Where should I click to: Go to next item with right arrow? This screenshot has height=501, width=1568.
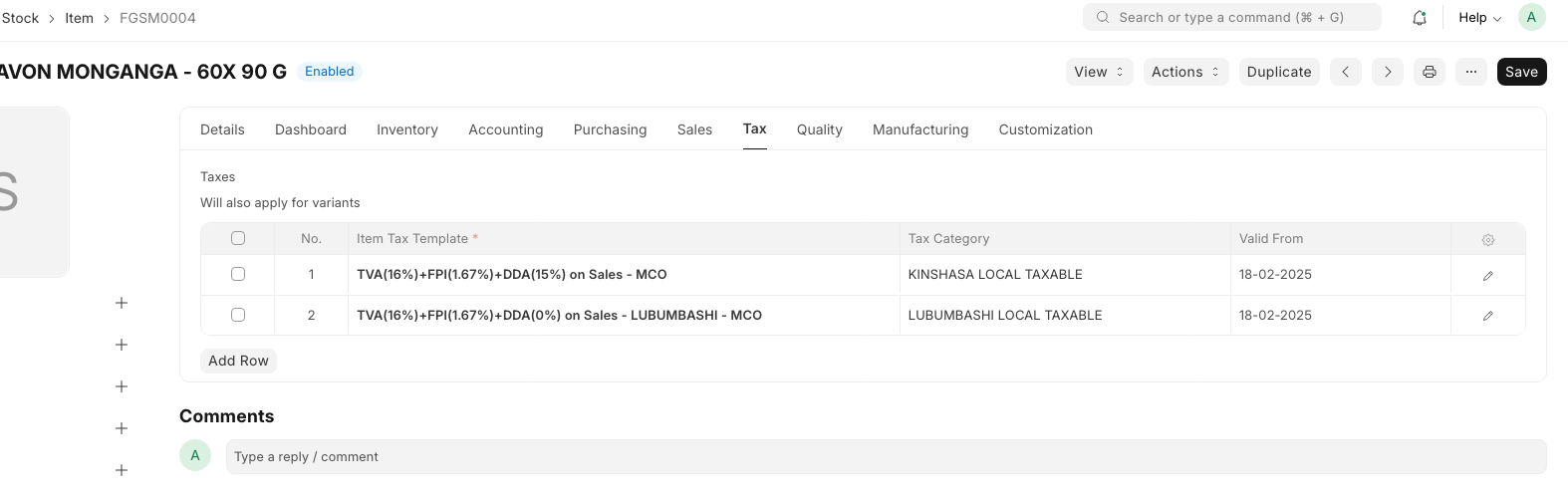[1387, 72]
